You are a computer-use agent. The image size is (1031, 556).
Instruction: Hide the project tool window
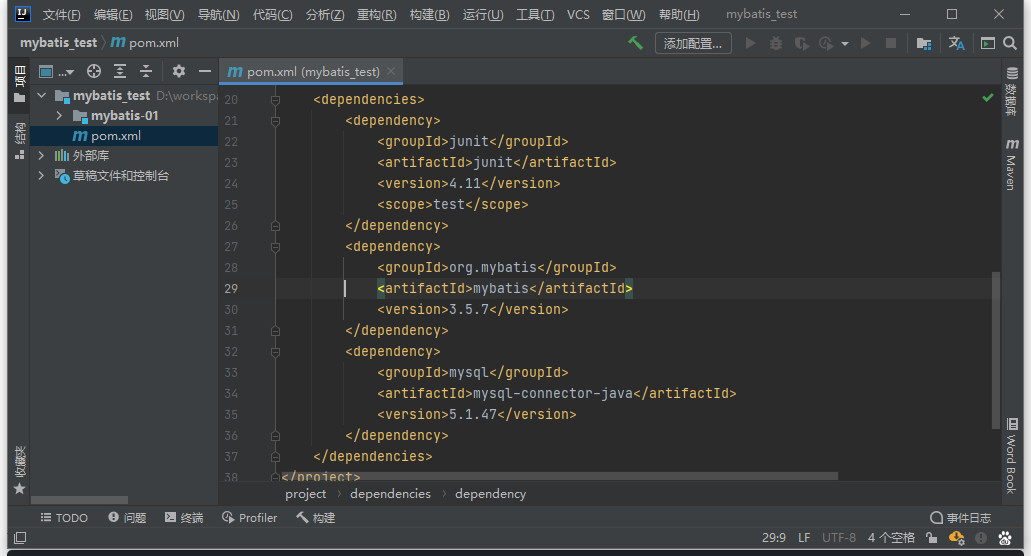tap(205, 71)
